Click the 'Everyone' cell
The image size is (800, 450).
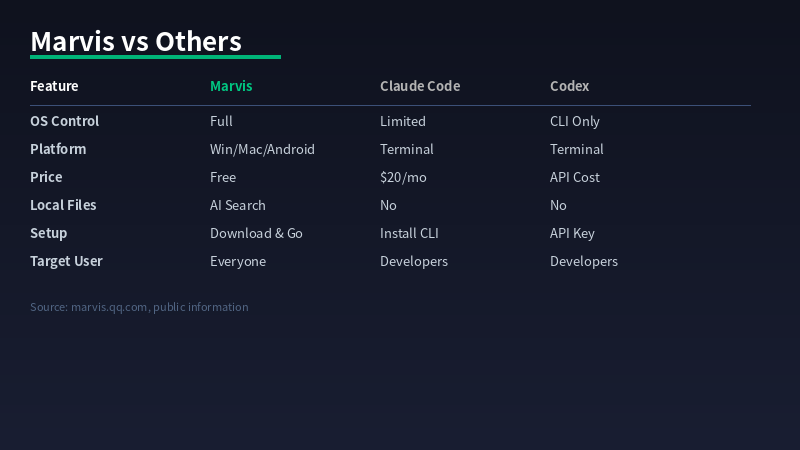(x=238, y=262)
